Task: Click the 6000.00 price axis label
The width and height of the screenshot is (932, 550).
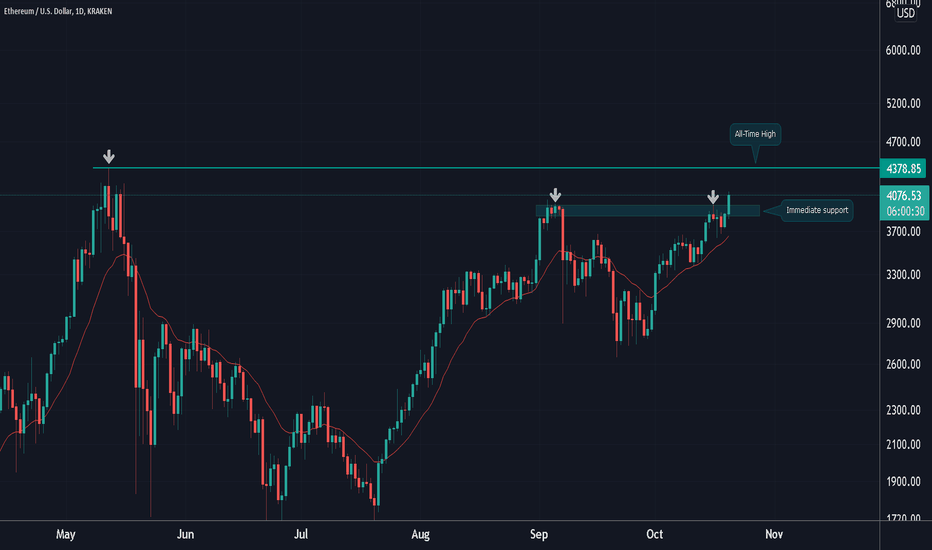Action: click(903, 51)
